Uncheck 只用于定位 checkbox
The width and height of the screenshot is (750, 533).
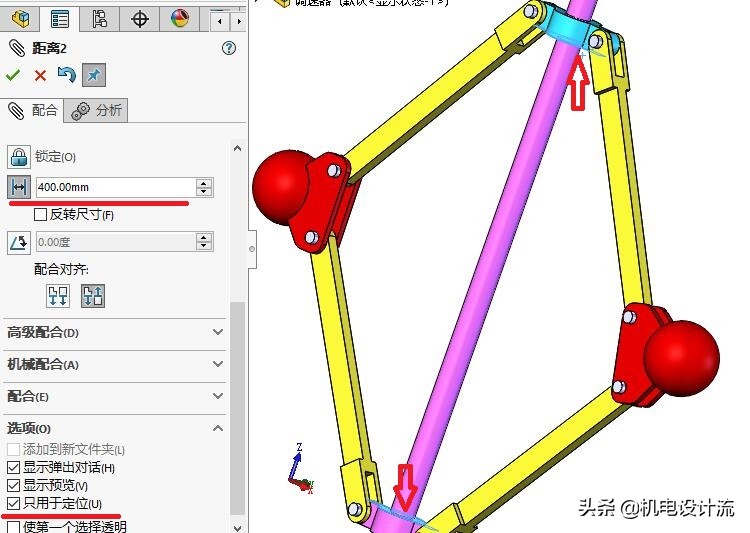pos(13,503)
